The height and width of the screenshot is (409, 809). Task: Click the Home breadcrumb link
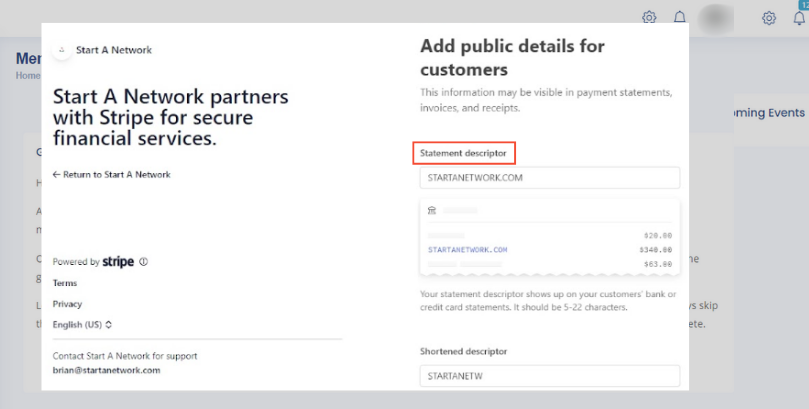tap(28, 75)
